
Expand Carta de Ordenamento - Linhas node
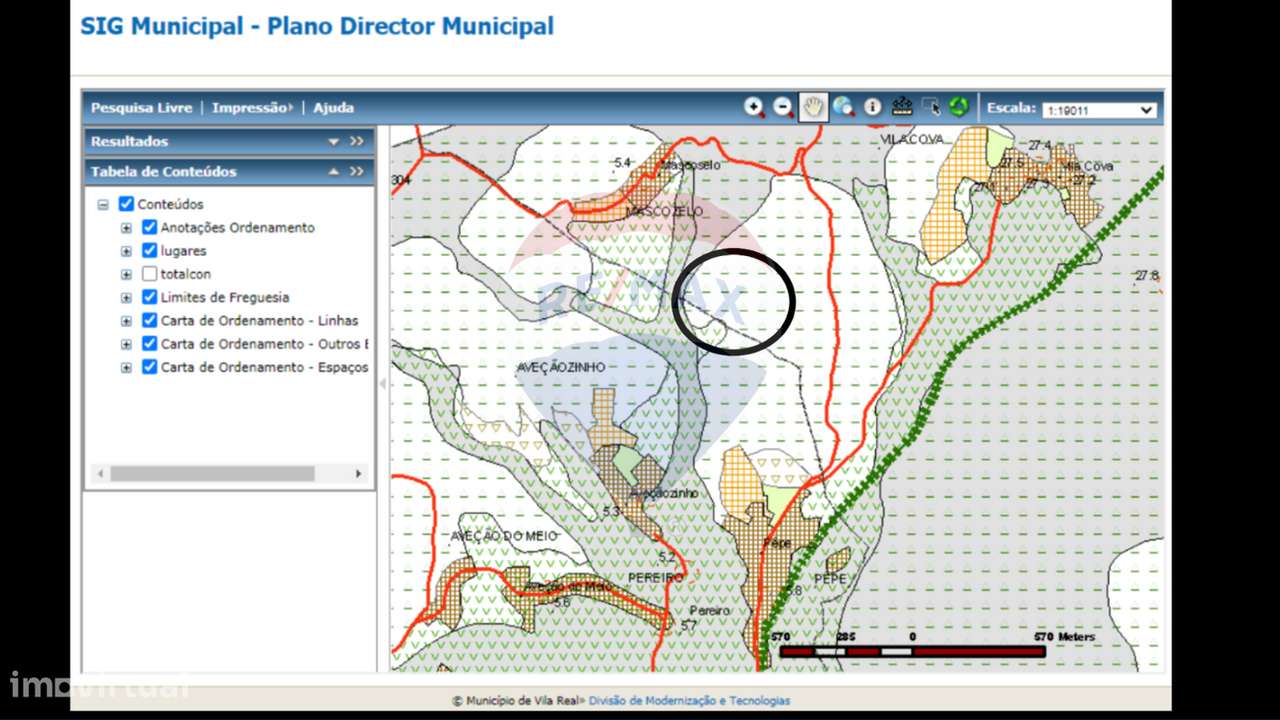coord(126,321)
